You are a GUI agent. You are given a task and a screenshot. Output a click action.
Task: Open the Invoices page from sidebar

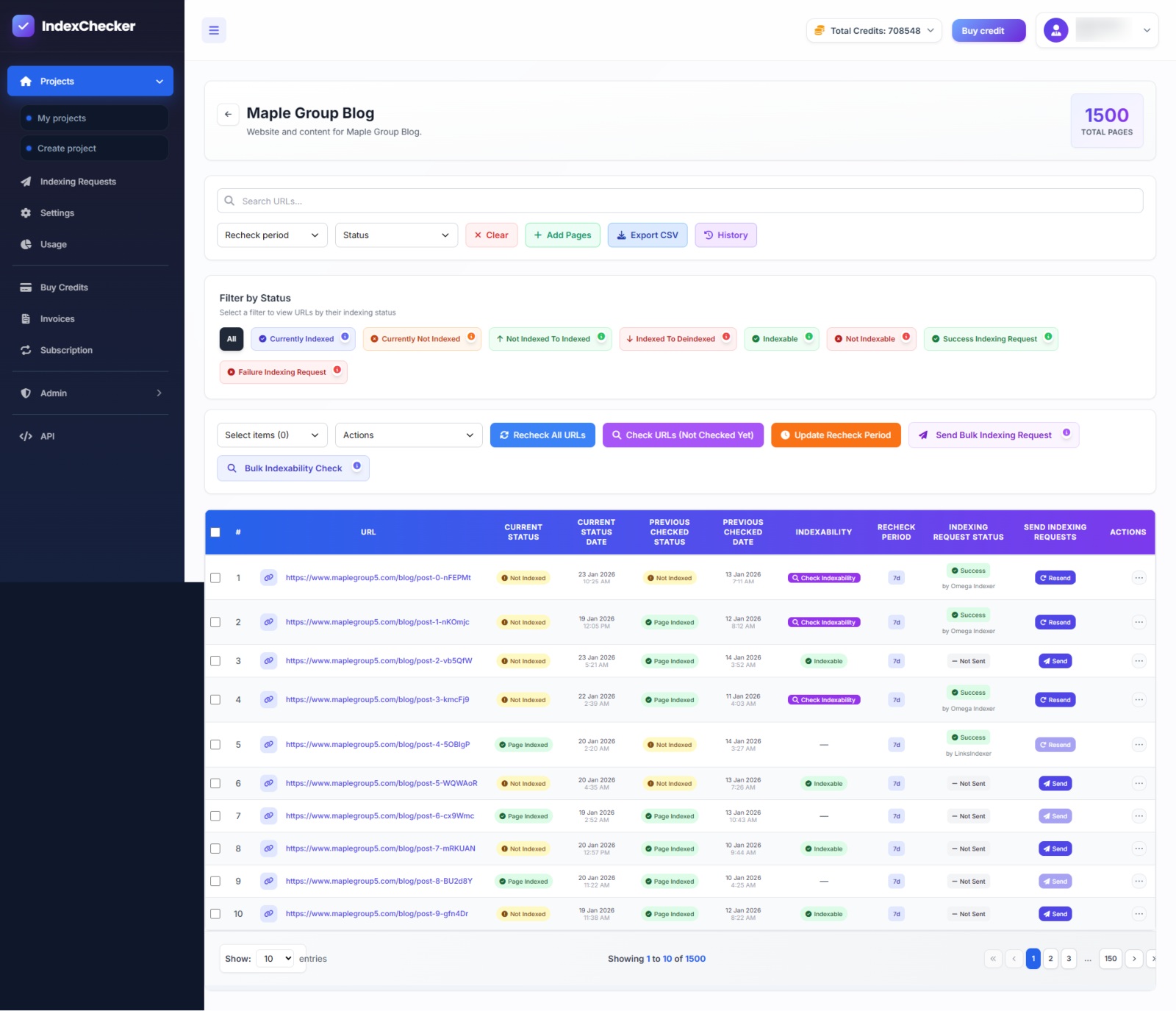57,318
